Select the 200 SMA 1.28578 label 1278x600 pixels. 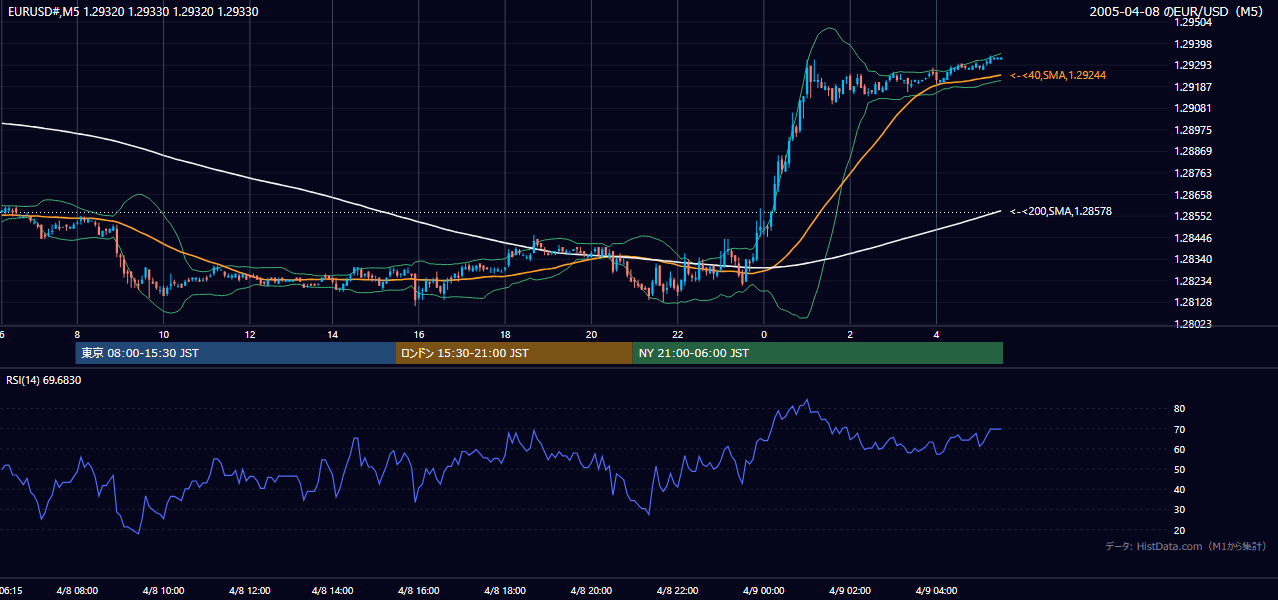(1061, 211)
